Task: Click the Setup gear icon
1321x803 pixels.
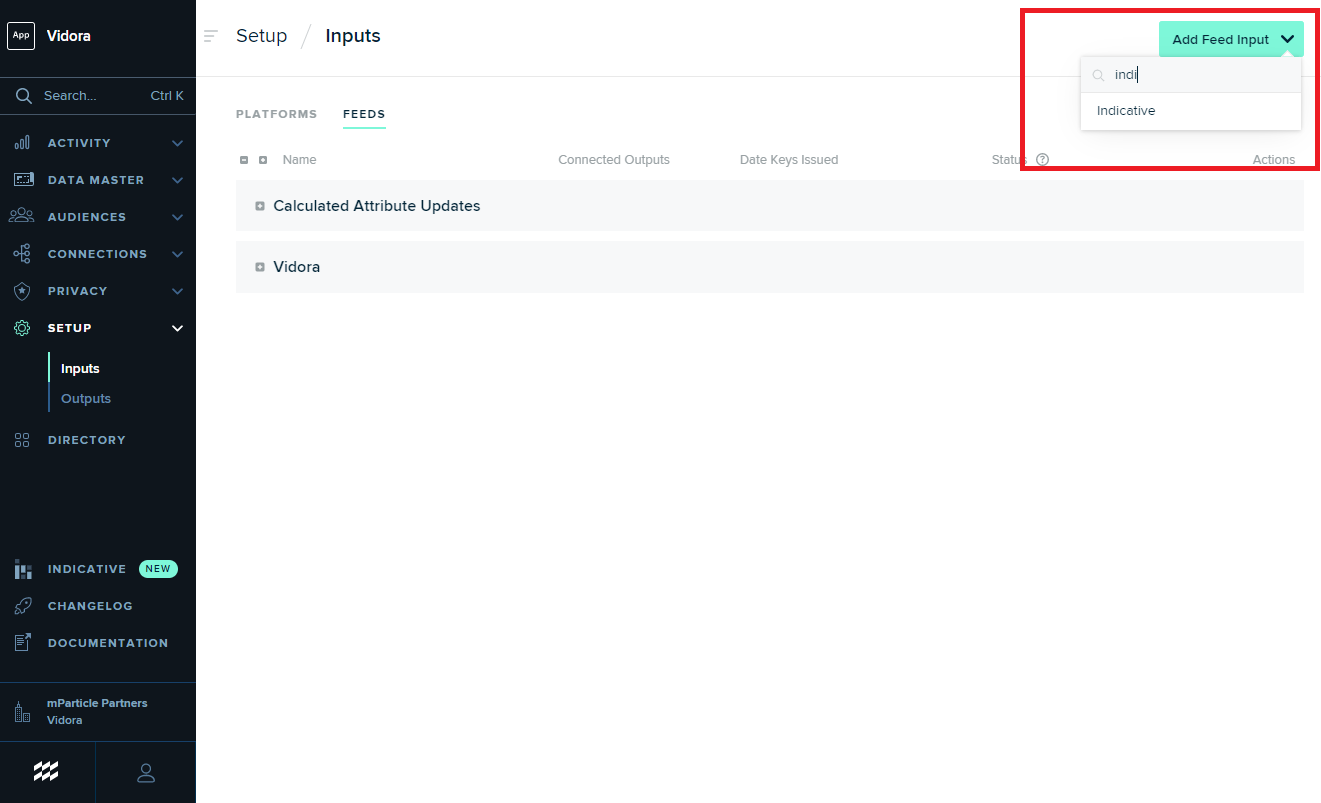Action: click(x=22, y=328)
